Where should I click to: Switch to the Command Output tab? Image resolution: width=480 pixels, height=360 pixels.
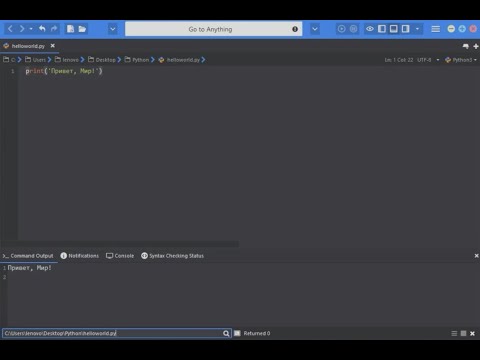tap(28, 256)
